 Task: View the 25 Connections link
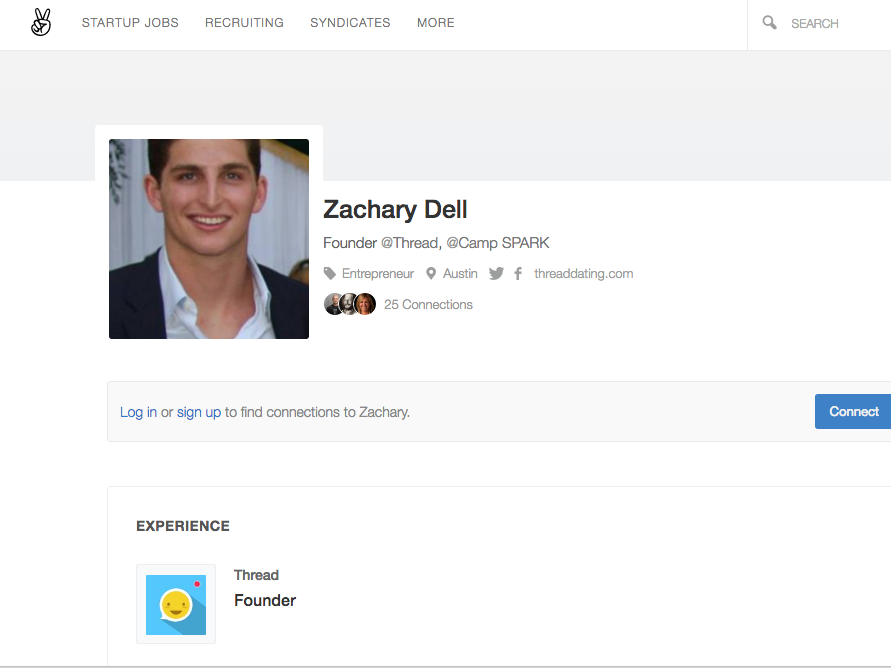pos(428,304)
